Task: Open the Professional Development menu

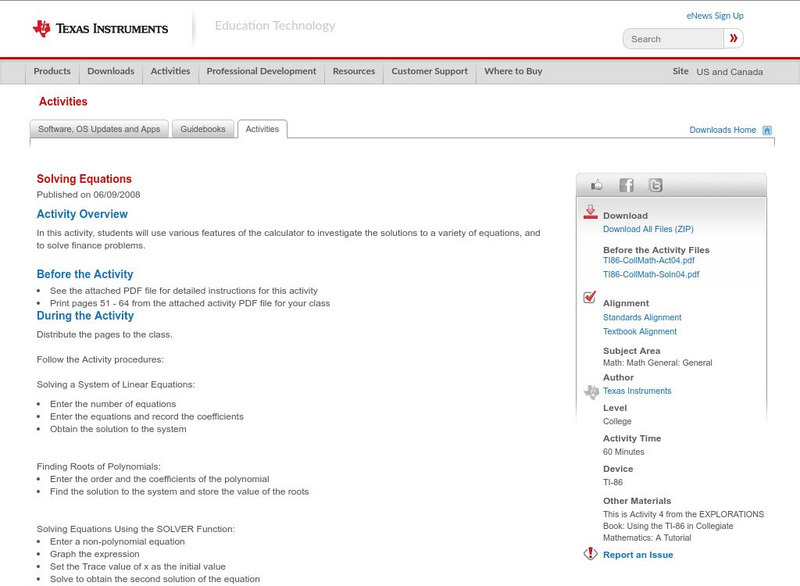Action: pyautogui.click(x=260, y=71)
